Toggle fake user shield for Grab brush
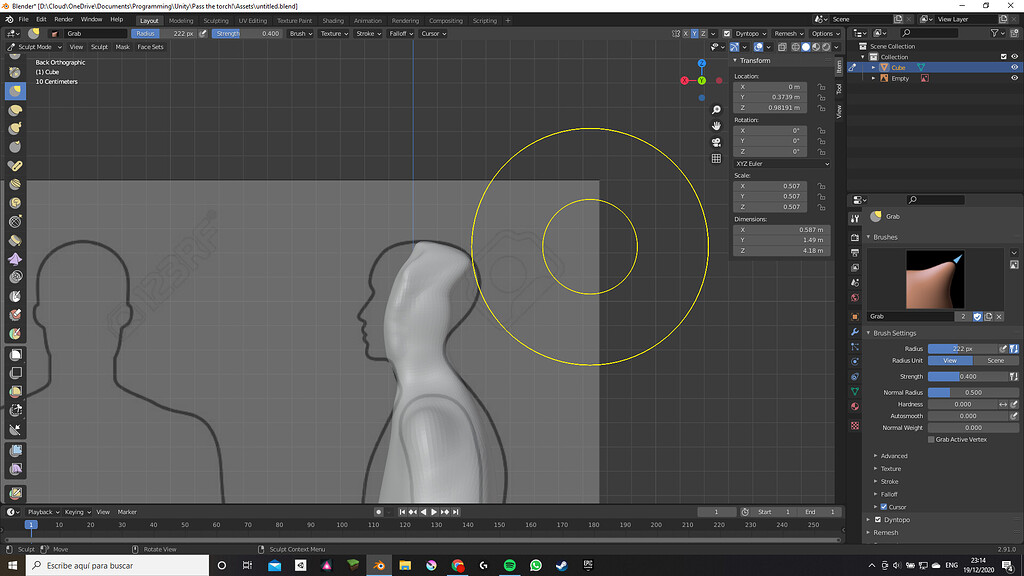This screenshot has height=576, width=1024. (978, 316)
